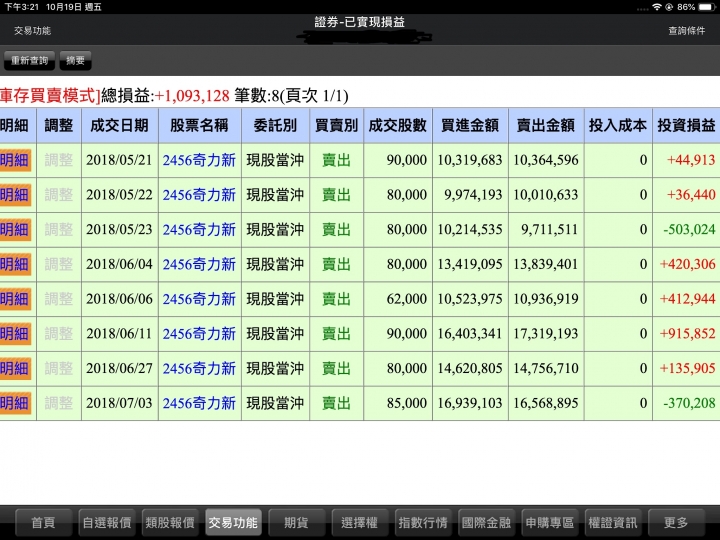The width and height of the screenshot is (720, 540).
Task: Select the loss value -370,208
Action: (689, 403)
